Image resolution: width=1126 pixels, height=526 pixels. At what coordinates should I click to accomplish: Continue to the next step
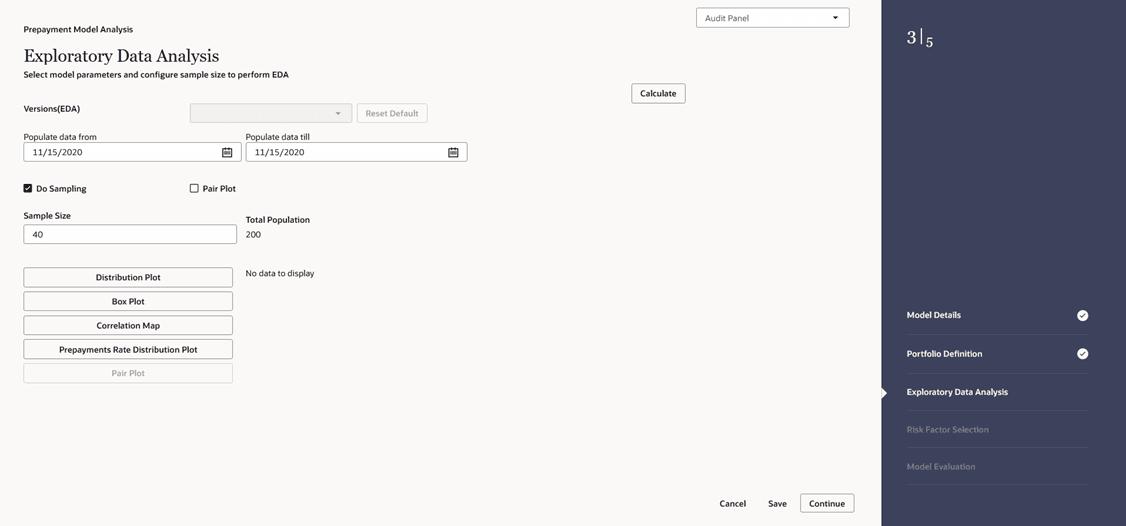click(x=827, y=503)
